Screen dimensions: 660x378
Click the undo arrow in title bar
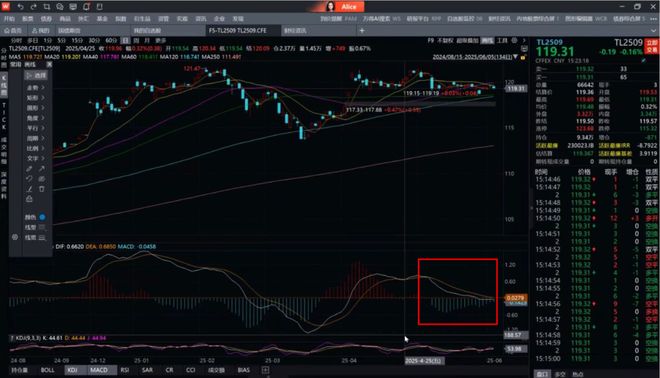point(20,7)
